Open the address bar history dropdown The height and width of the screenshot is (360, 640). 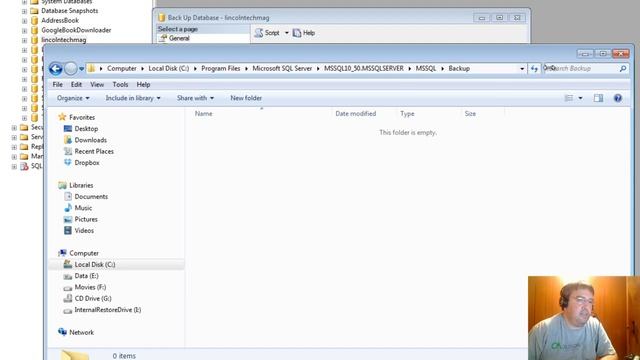pyautogui.click(x=522, y=69)
